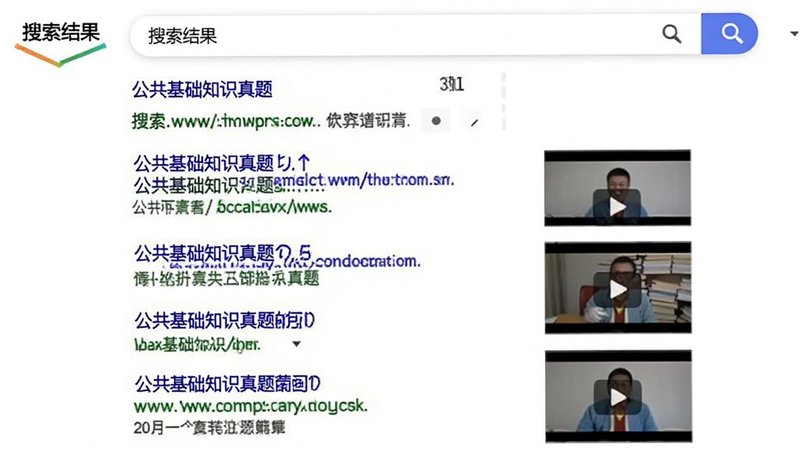Click the www.www.comp green URL text
The width and height of the screenshot is (800, 449).
coord(251,406)
